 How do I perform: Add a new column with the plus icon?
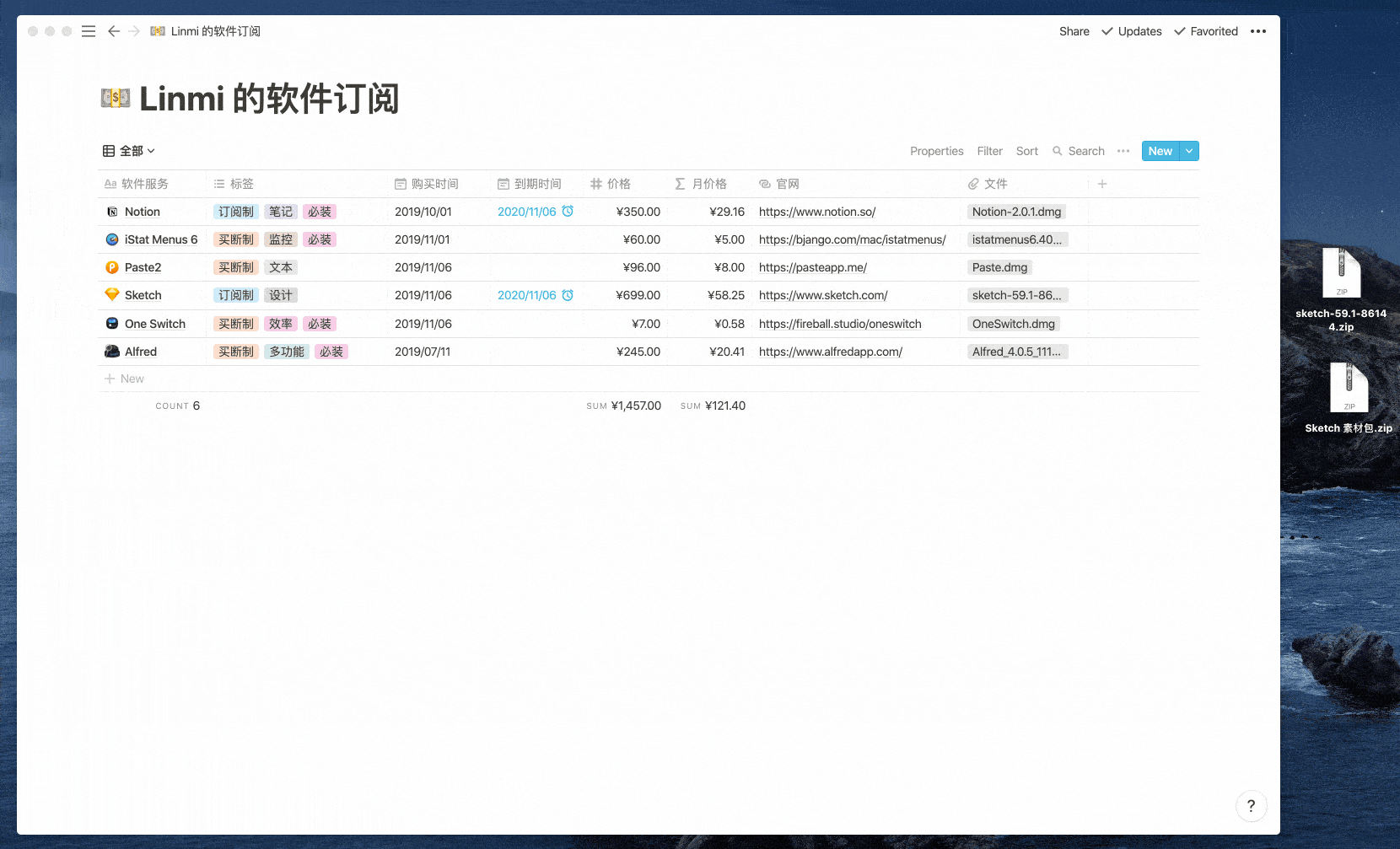[1102, 184]
